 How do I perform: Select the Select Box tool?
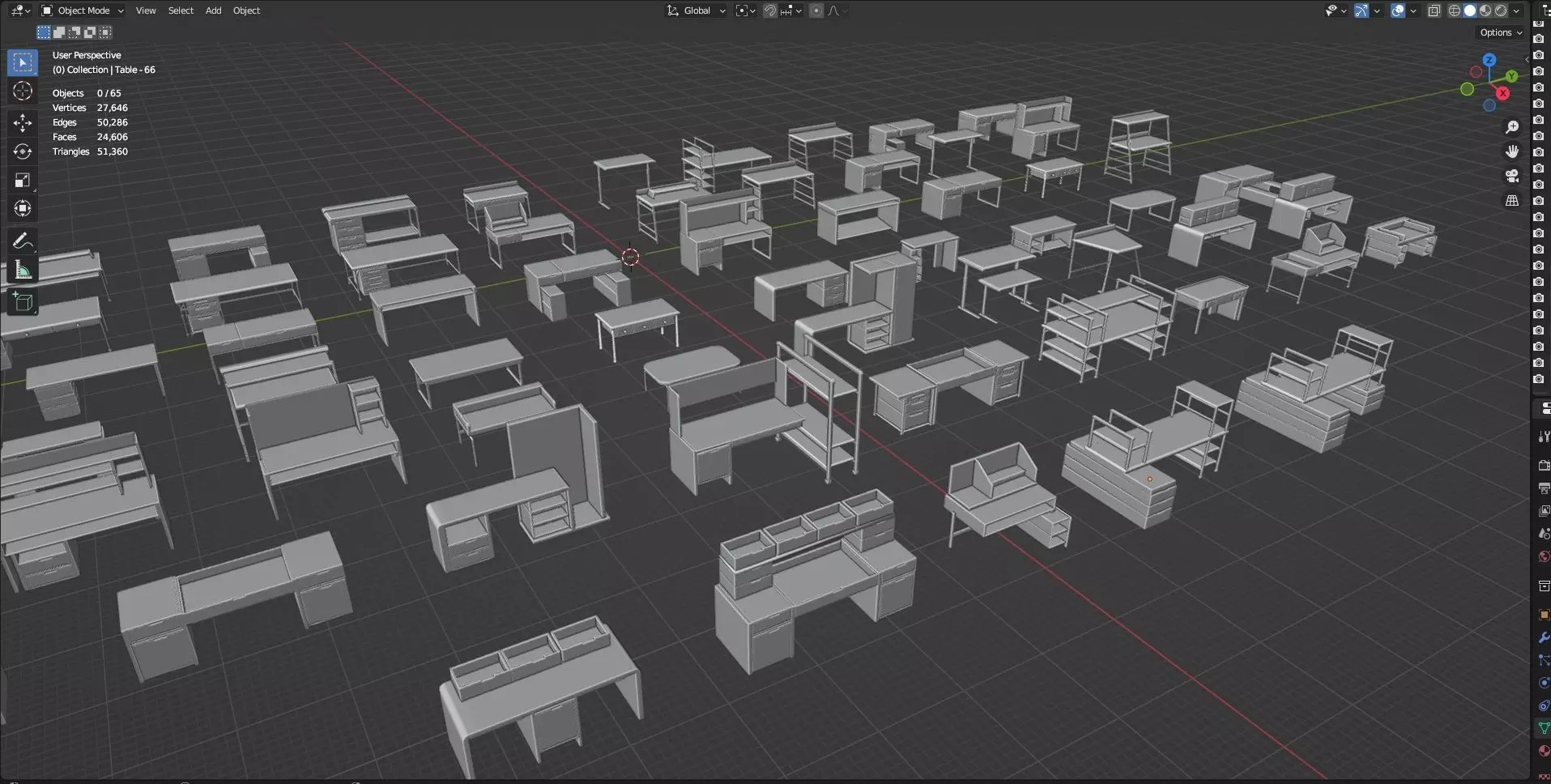[23, 62]
